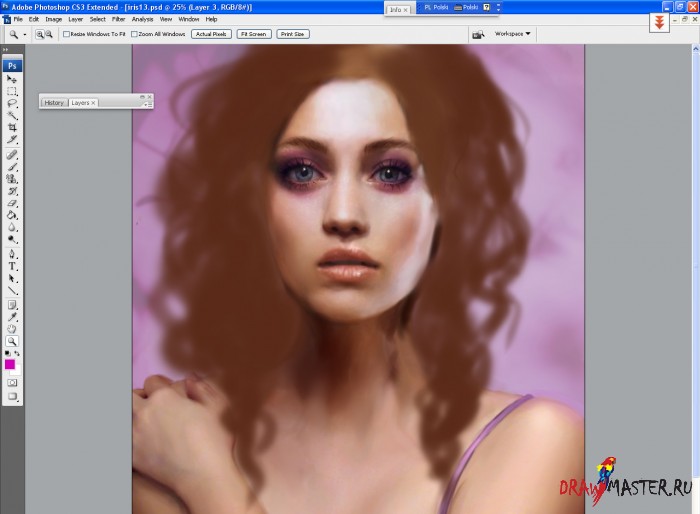700x514 pixels.
Task: Open the Filter menu
Action: (118, 19)
